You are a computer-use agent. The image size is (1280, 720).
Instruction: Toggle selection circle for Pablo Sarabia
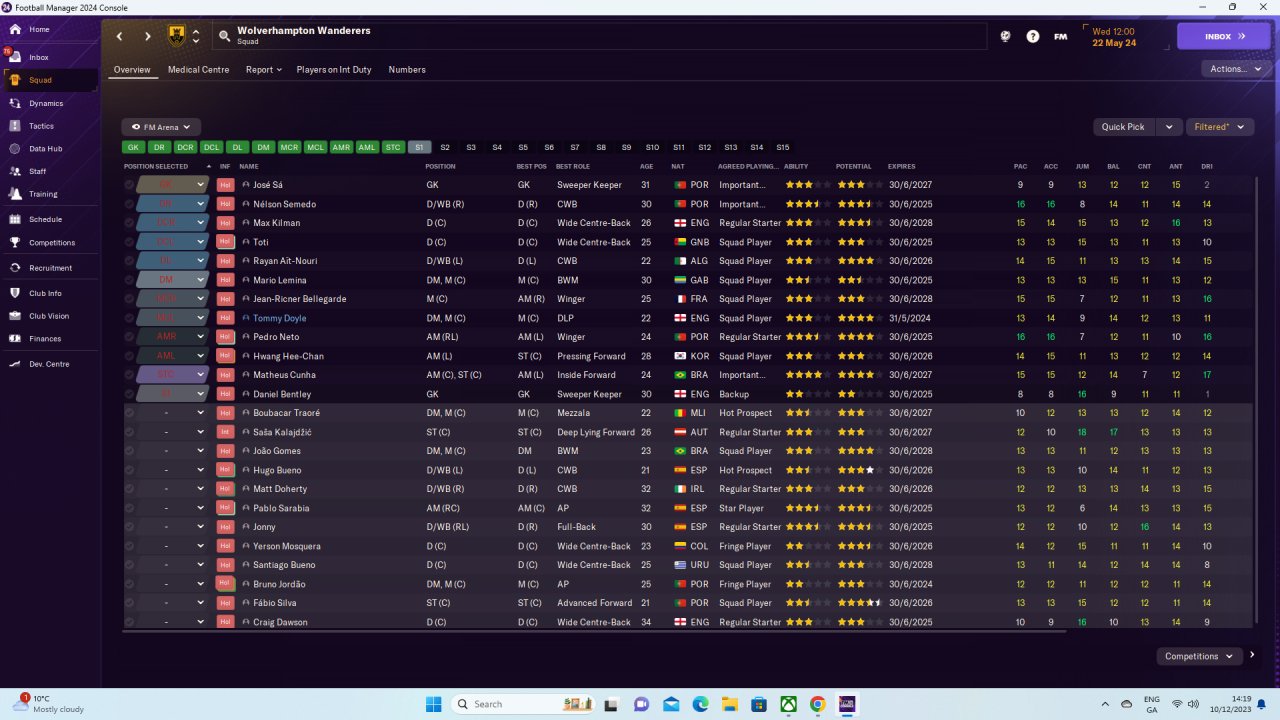tap(129, 508)
